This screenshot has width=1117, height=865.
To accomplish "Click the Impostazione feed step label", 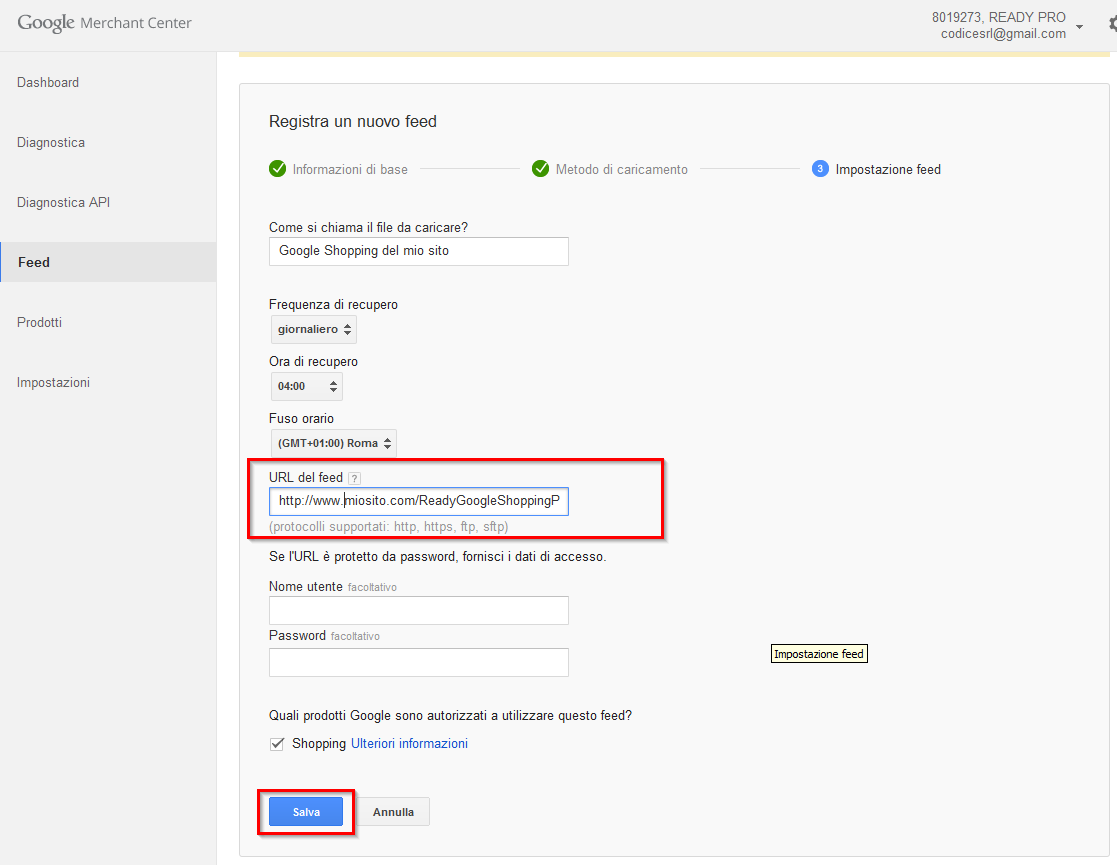I will [x=888, y=170].
